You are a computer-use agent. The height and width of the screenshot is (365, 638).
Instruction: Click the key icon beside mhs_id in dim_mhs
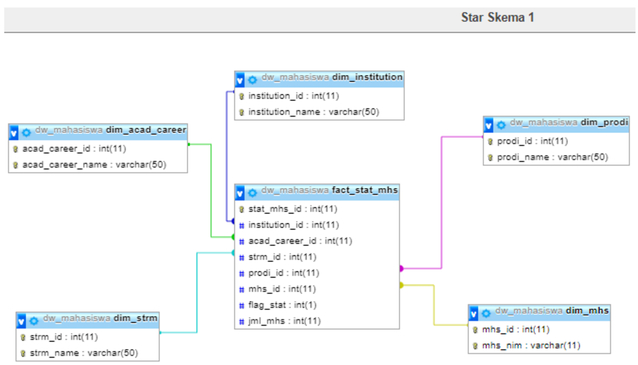(475, 330)
